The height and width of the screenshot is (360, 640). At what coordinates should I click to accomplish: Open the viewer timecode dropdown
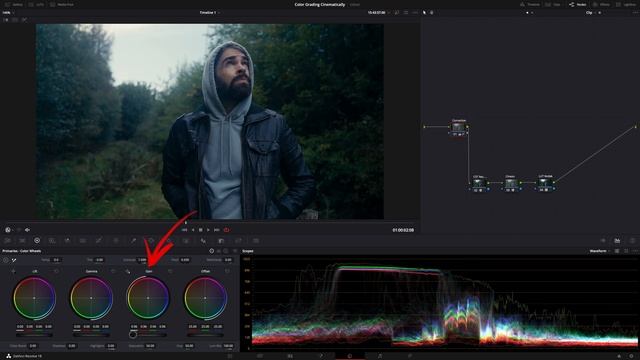click(378, 13)
